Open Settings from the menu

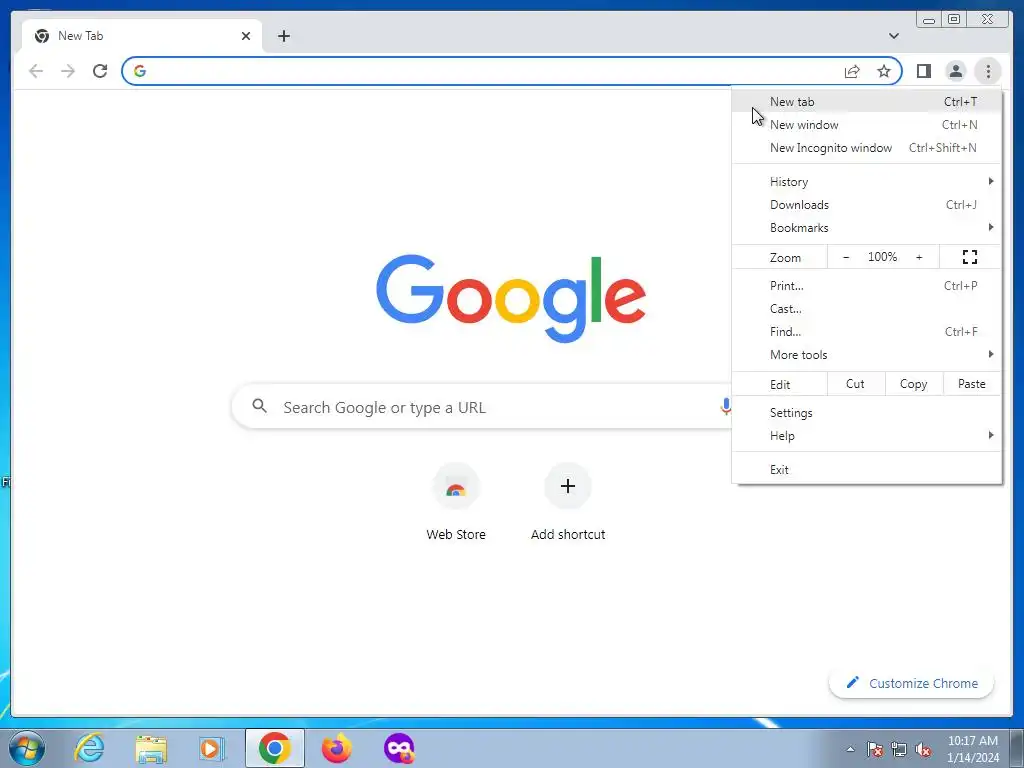pyautogui.click(x=867, y=413)
